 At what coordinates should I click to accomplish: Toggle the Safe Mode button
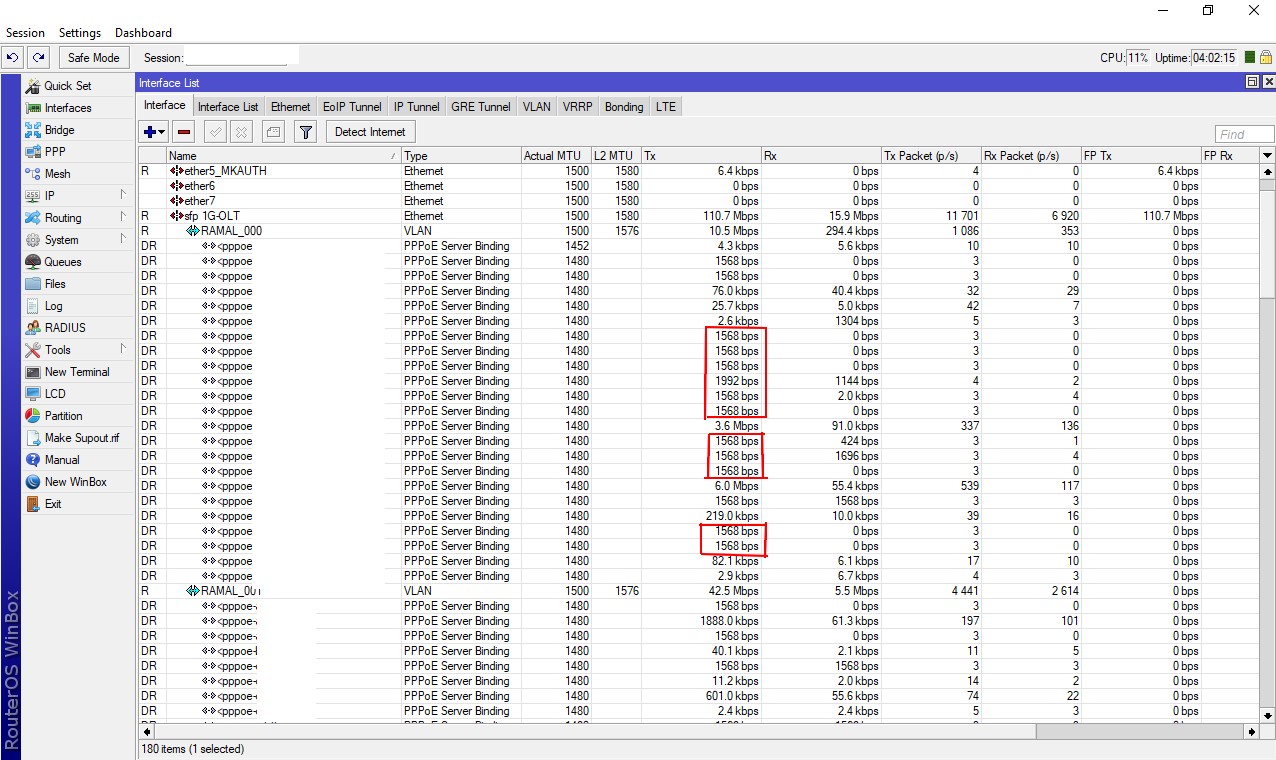(x=94, y=58)
